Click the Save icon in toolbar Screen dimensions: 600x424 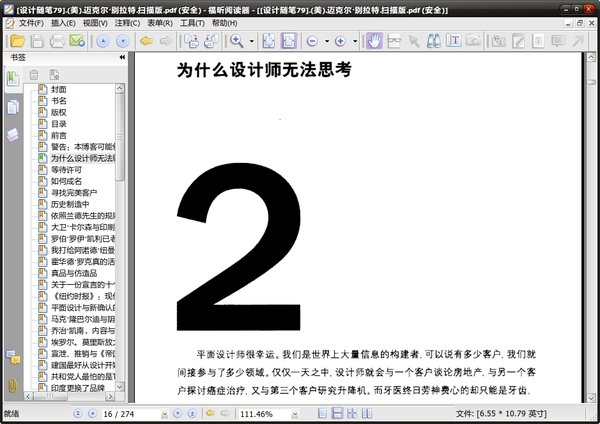coord(35,41)
